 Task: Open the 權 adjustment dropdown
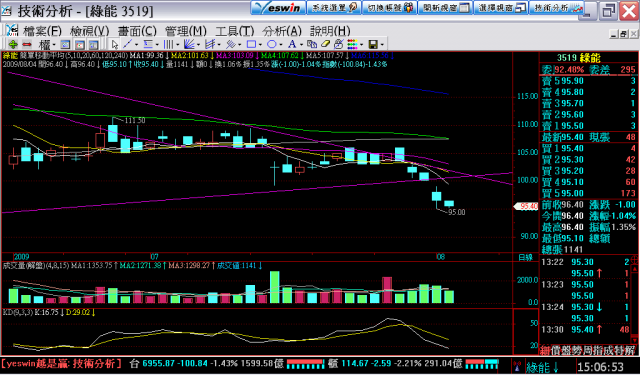47,44
